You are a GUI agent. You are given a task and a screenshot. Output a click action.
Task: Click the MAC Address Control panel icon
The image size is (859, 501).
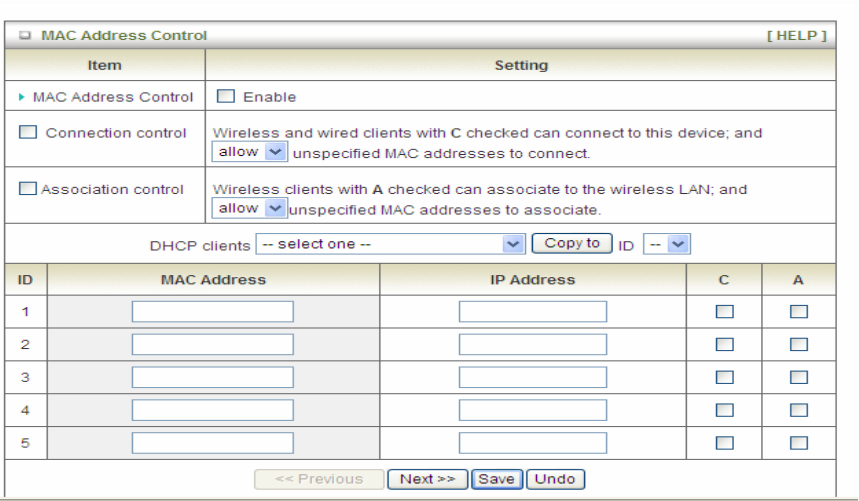[25, 36]
